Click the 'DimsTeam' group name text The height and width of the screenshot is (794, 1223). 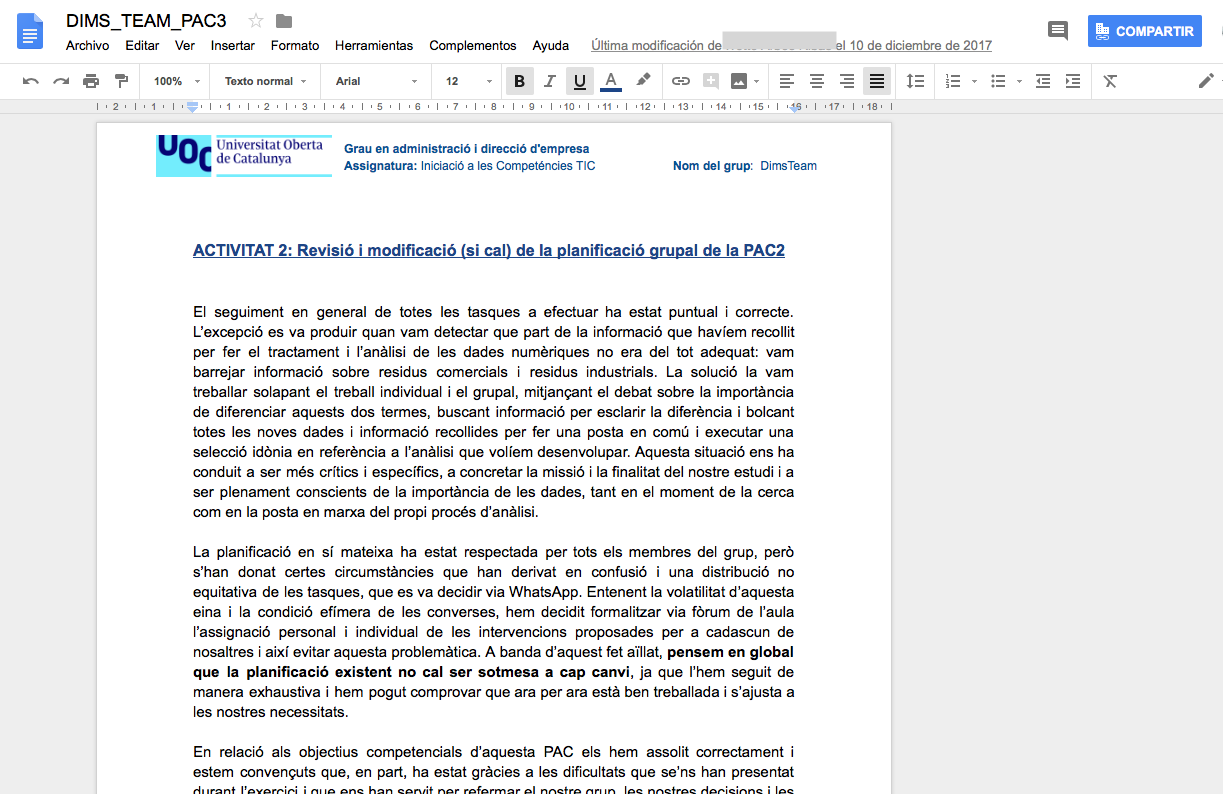tap(788, 166)
